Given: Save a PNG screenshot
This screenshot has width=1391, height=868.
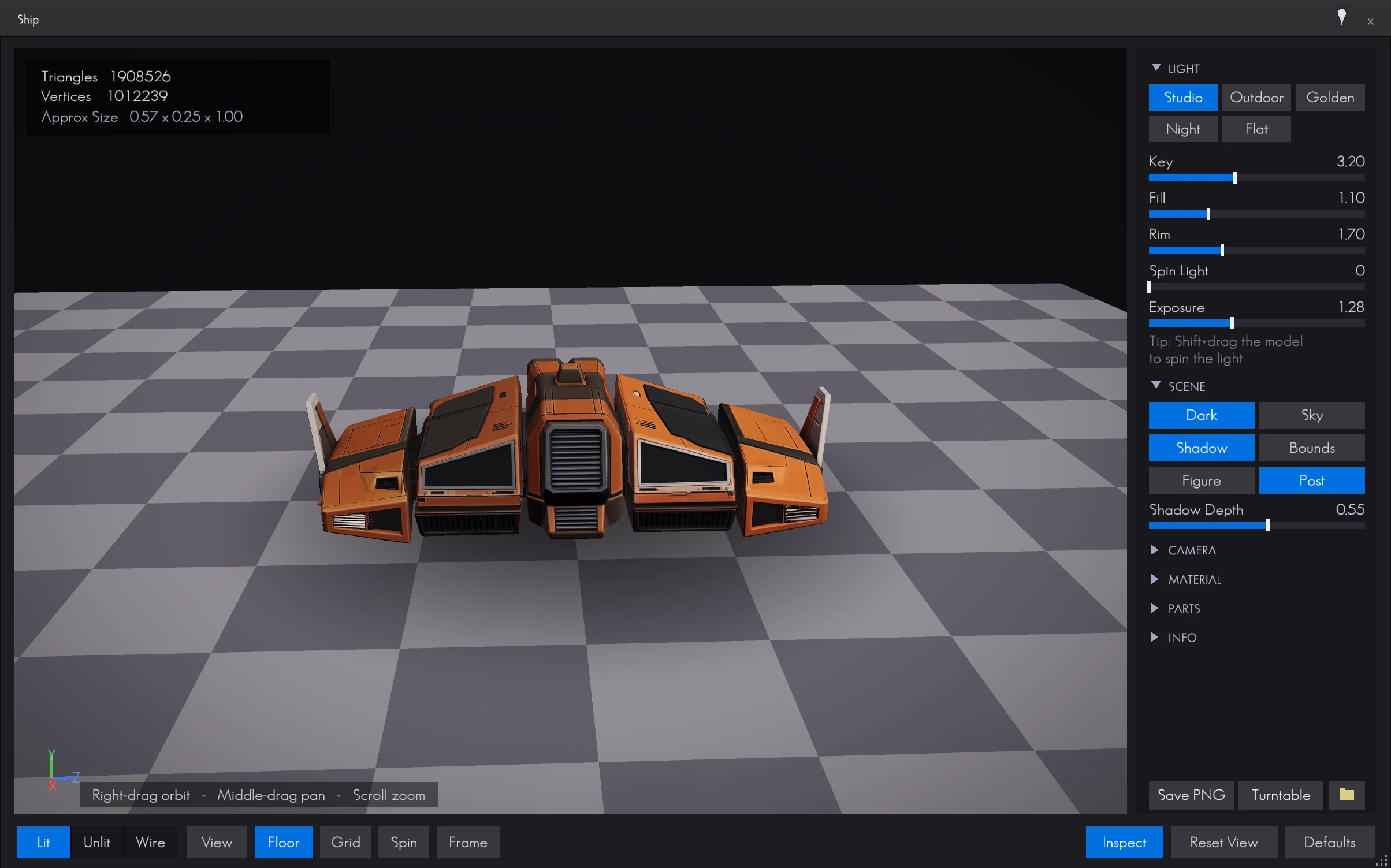Looking at the screenshot, I should [x=1191, y=795].
